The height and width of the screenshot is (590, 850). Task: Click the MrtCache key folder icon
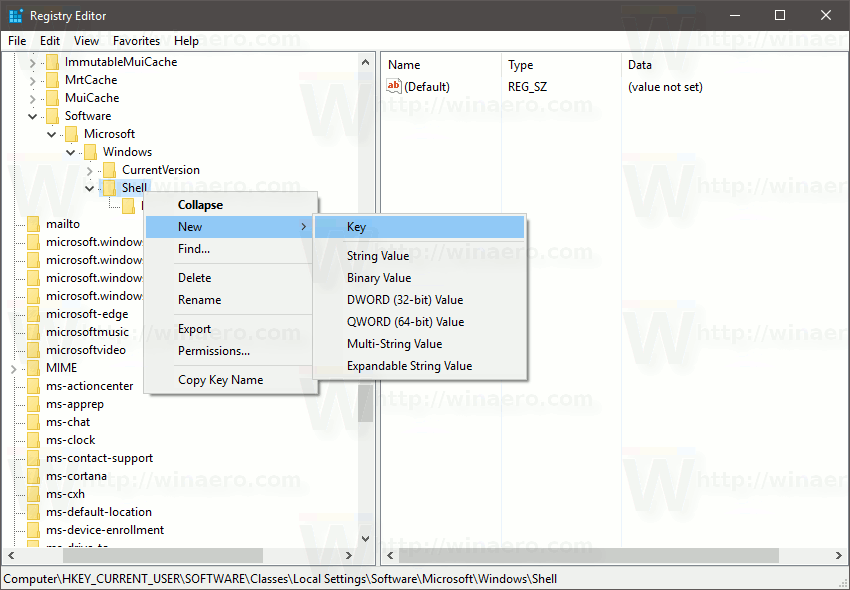click(51, 79)
